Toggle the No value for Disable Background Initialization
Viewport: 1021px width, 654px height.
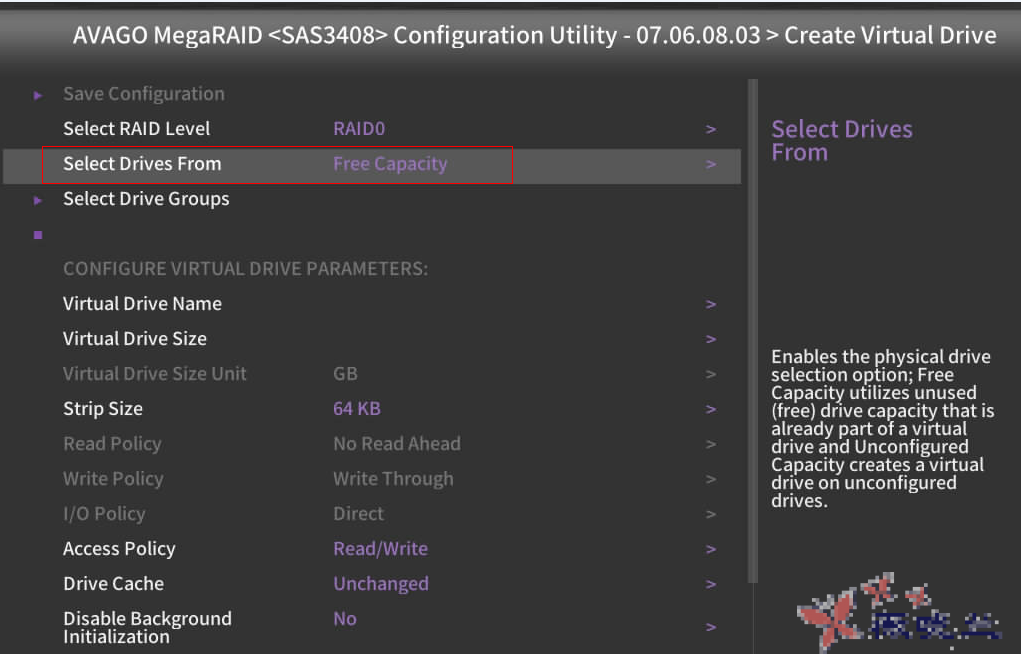tap(345, 619)
